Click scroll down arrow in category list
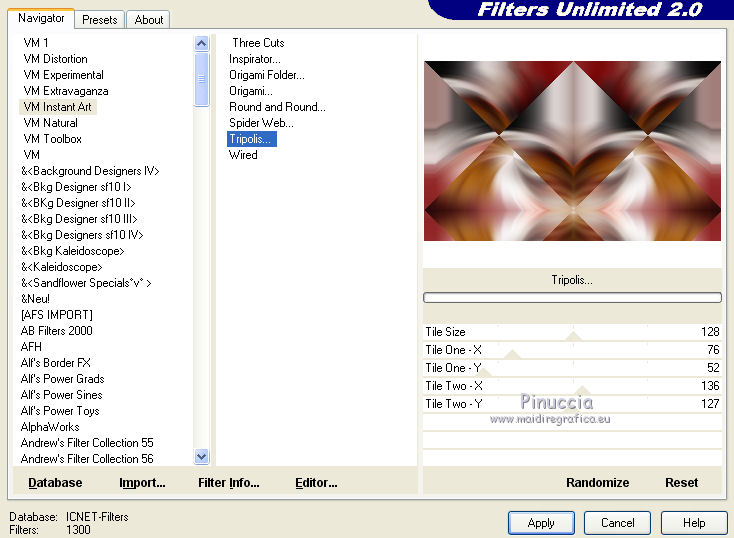This screenshot has width=734, height=538. point(202,456)
